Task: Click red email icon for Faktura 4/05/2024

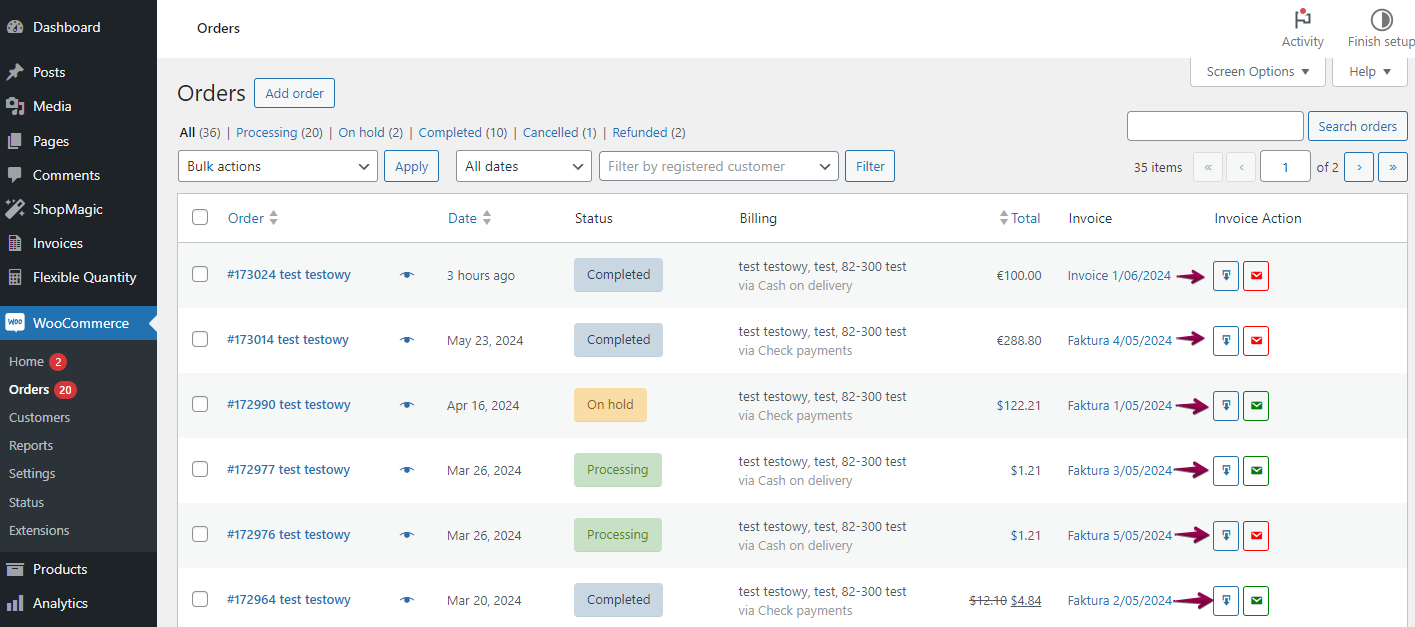Action: (1256, 341)
